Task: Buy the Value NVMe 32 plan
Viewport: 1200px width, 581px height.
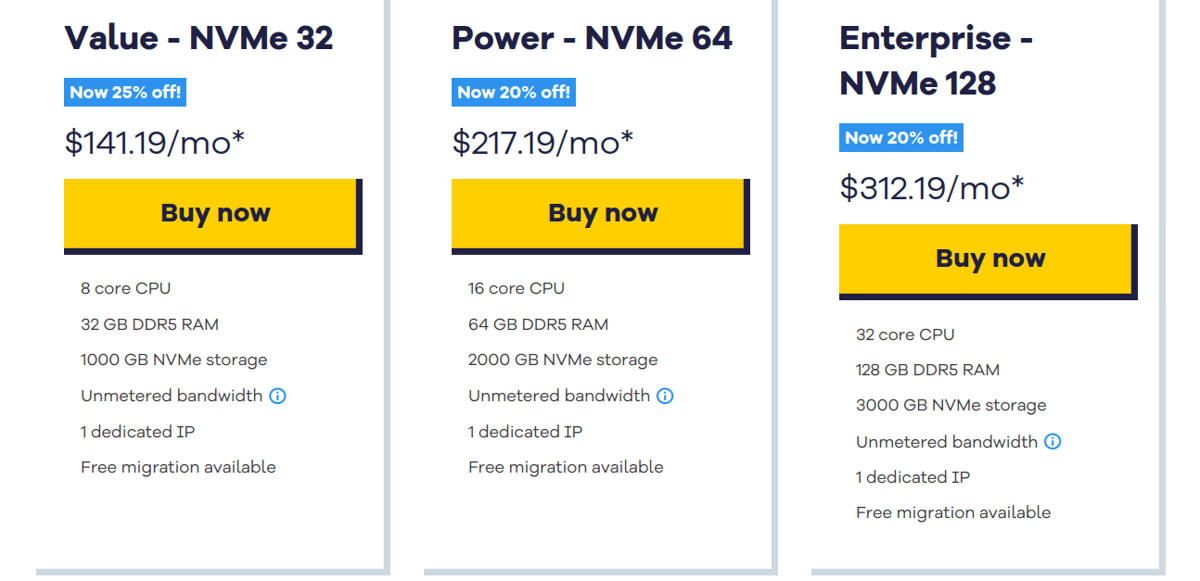Action: (212, 213)
